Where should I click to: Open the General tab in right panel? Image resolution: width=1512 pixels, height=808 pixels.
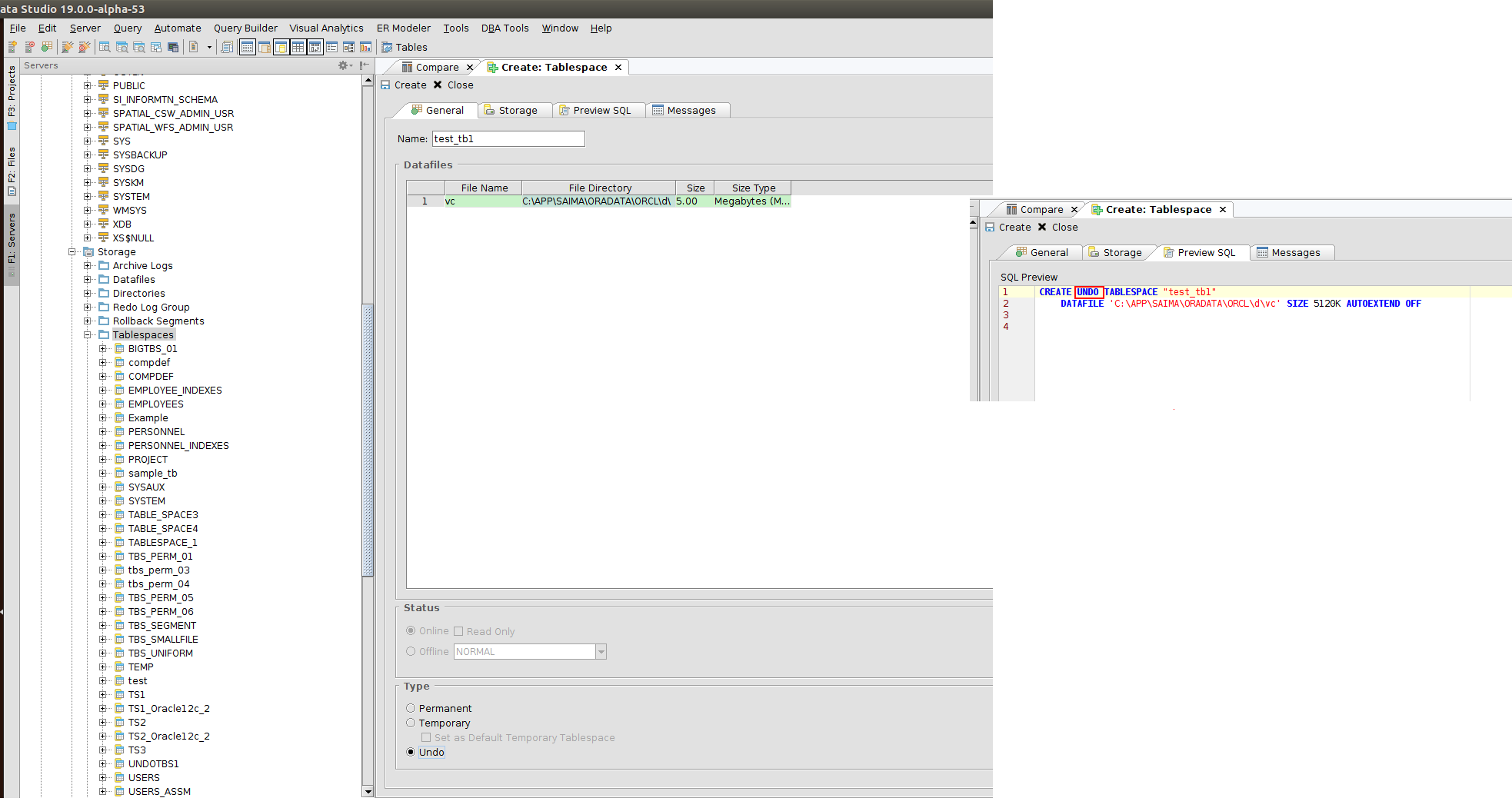coord(1041,253)
